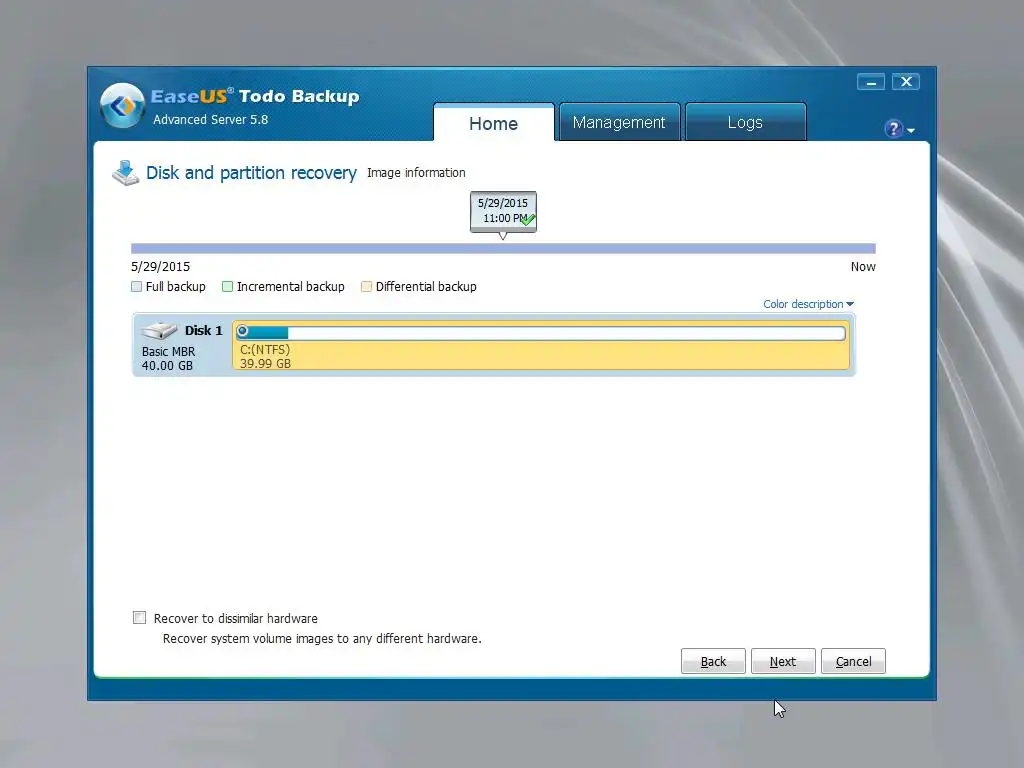Image resolution: width=1024 pixels, height=768 pixels.
Task: Enable Recover to dissimilar hardware checkbox
Action: [139, 618]
